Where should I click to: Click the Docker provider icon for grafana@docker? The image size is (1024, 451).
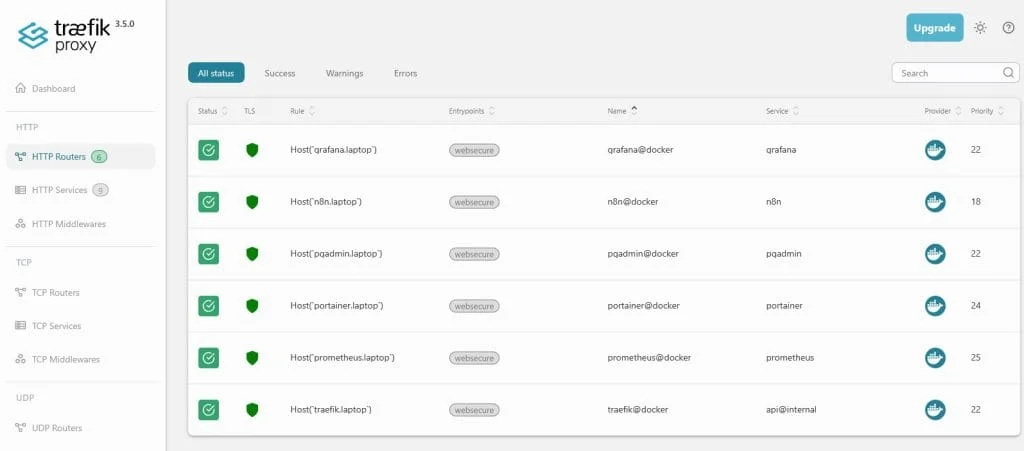(x=935, y=150)
